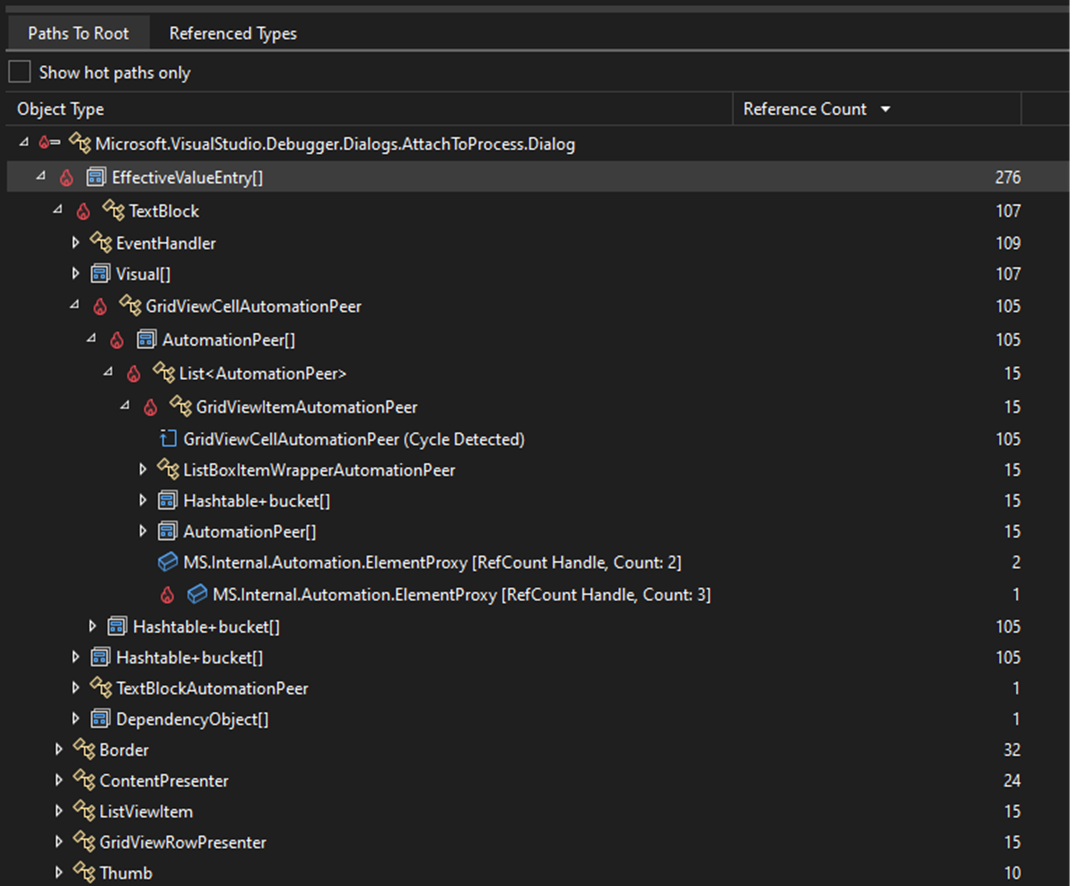Viewport: 1078px width, 886px height.
Task: Select the TextBlockAutomationPeer row
Action: (212, 688)
